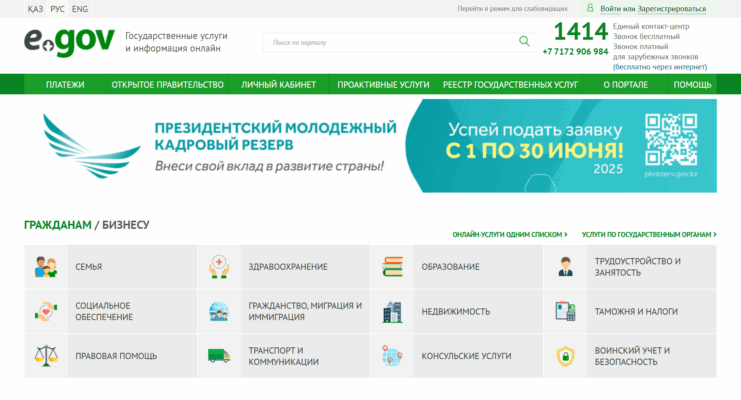Switch language to ENG
The image size is (741, 400).
80,8
